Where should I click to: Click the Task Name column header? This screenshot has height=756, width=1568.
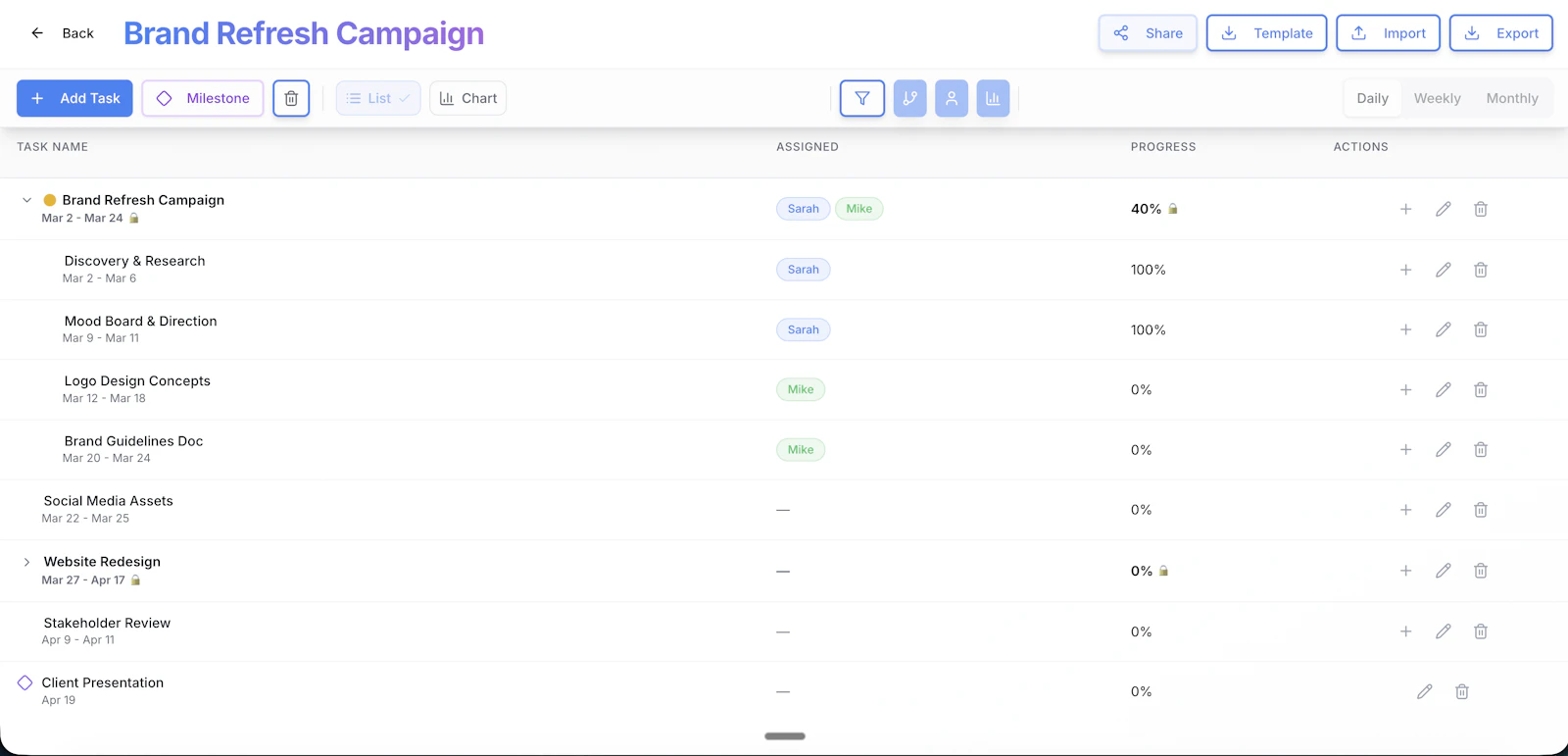click(53, 147)
